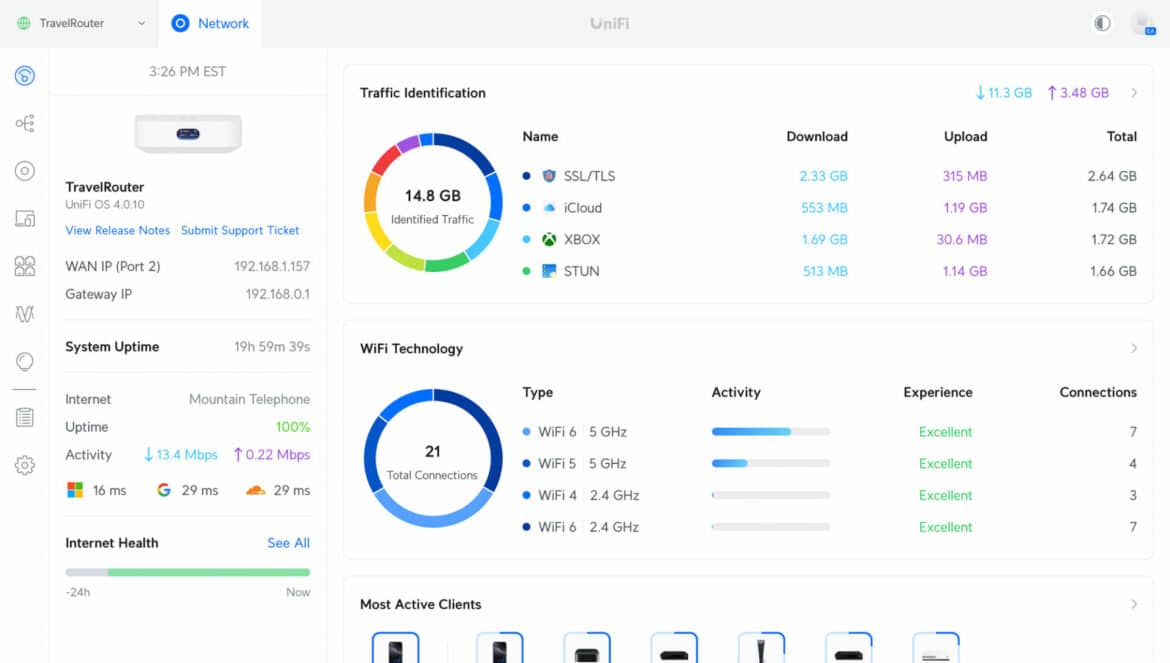Open the Dashboard sidebar icon
Image resolution: width=1170 pixels, height=663 pixels.
coord(25,75)
